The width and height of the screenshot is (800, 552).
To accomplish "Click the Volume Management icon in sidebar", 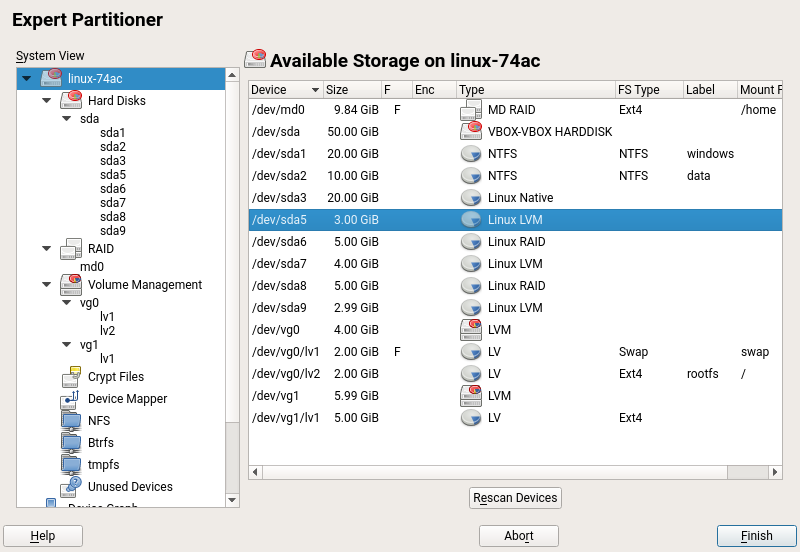I will pos(71,285).
